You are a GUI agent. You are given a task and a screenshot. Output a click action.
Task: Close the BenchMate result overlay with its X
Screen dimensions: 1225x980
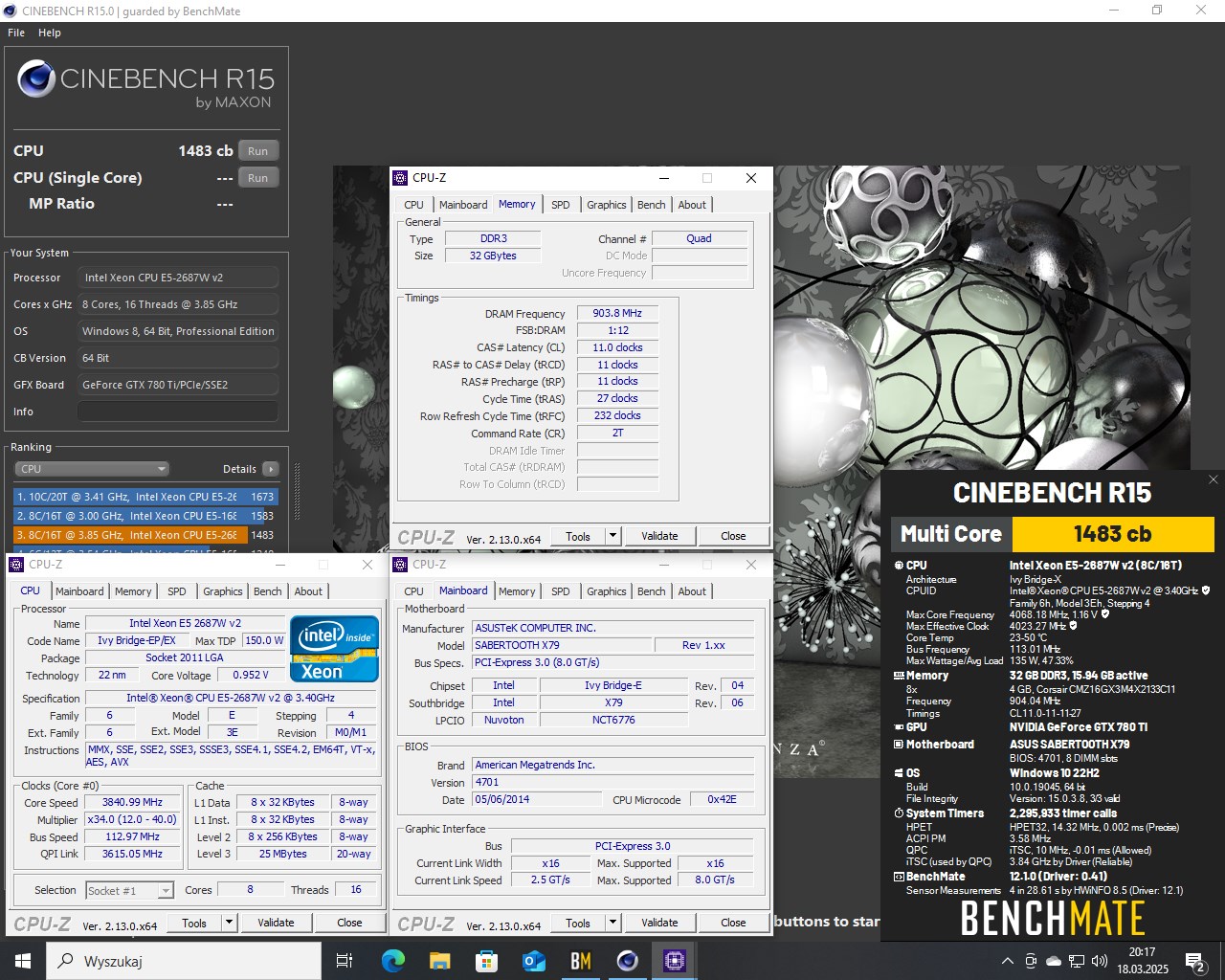pyautogui.click(x=1213, y=479)
